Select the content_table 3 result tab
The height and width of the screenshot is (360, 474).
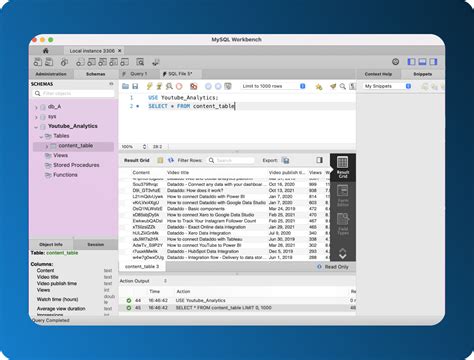pyautogui.click(x=142, y=267)
